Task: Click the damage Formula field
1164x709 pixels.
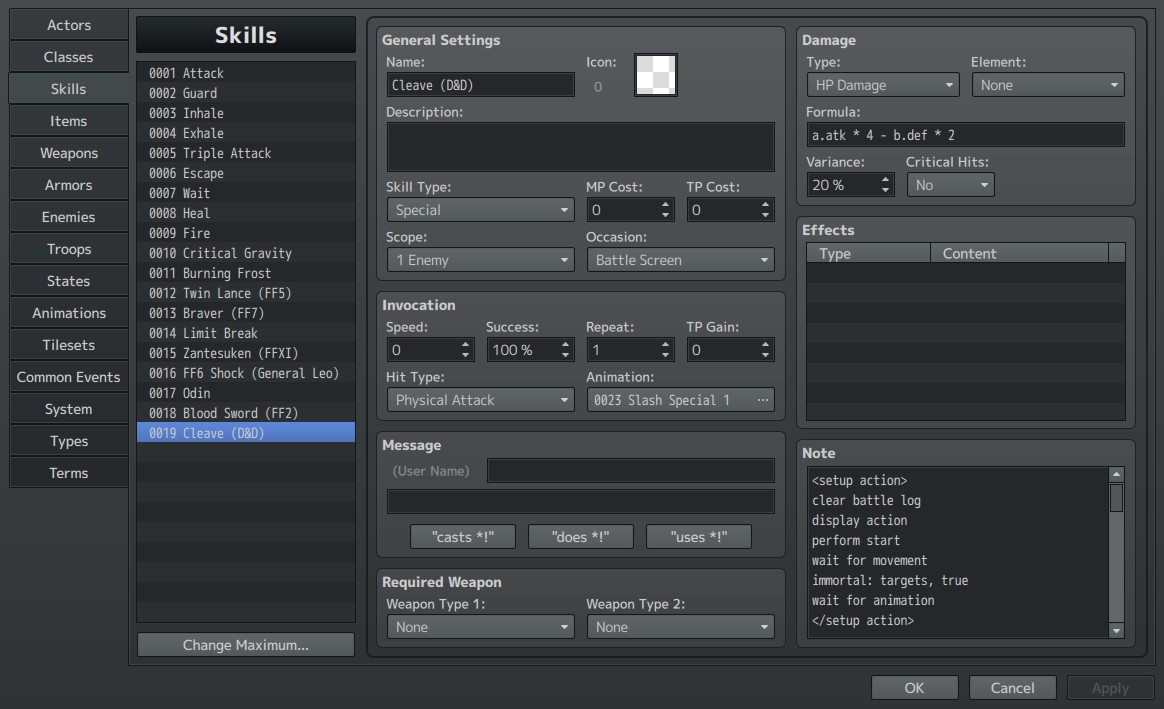Action: (x=965, y=135)
